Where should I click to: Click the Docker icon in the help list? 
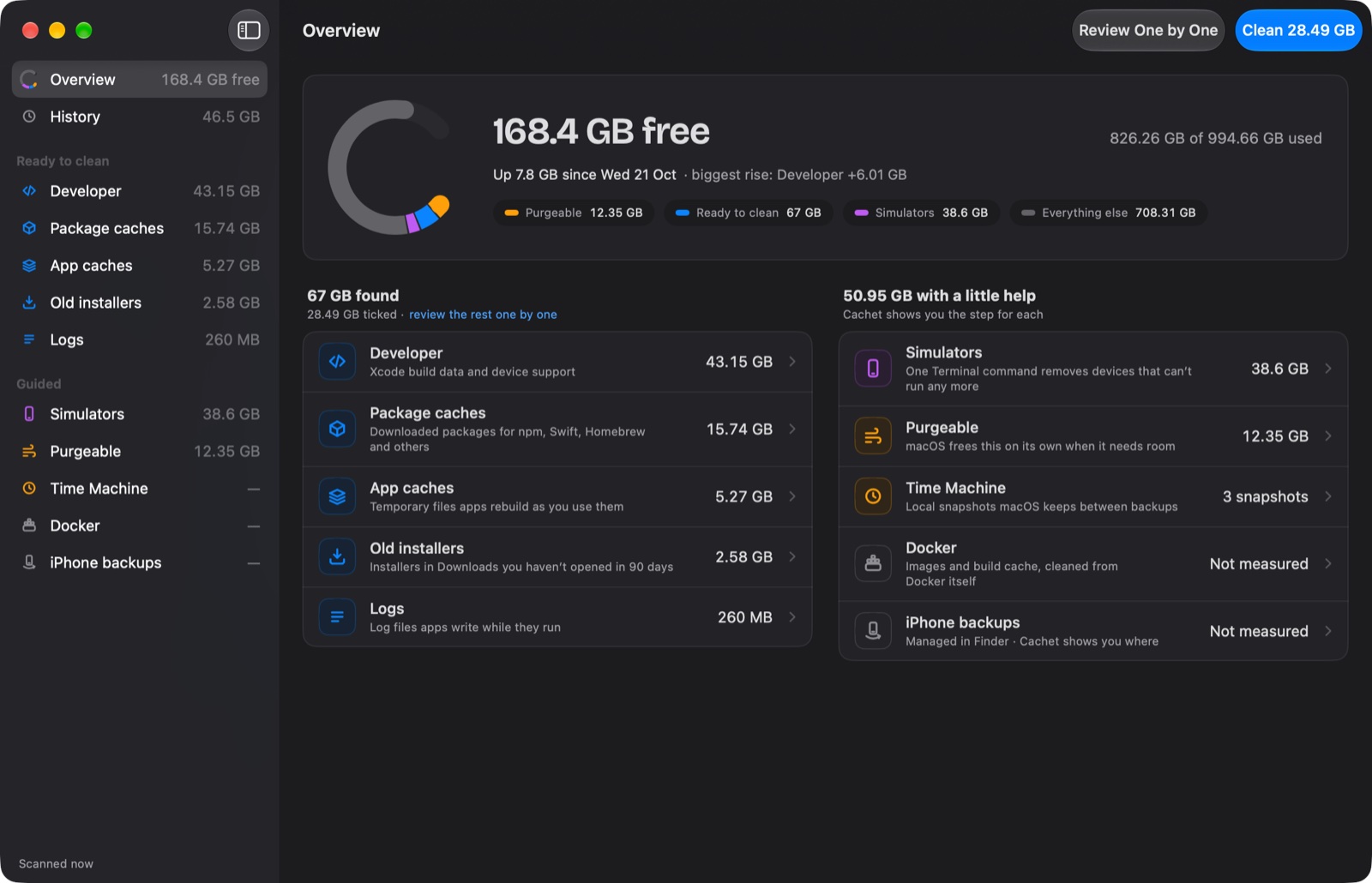(873, 563)
